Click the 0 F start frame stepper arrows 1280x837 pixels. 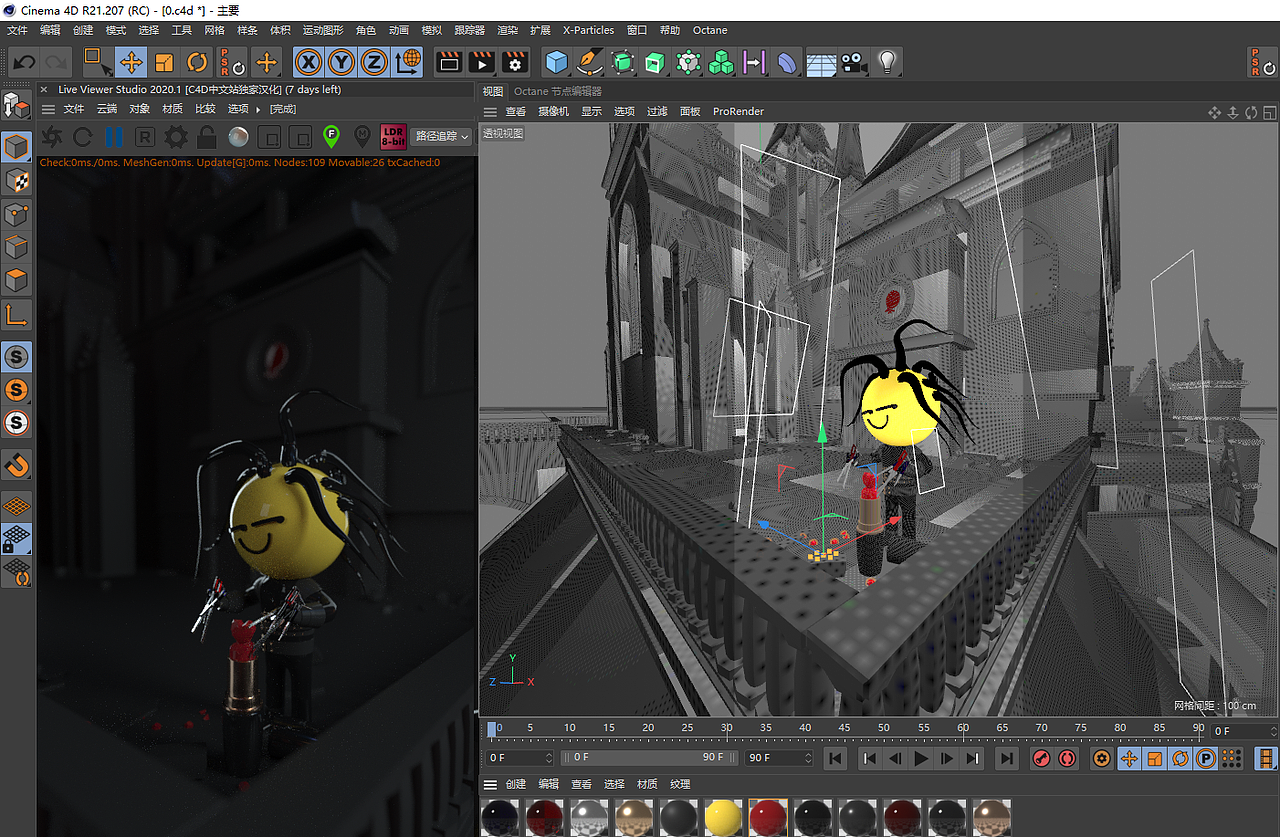tap(548, 758)
